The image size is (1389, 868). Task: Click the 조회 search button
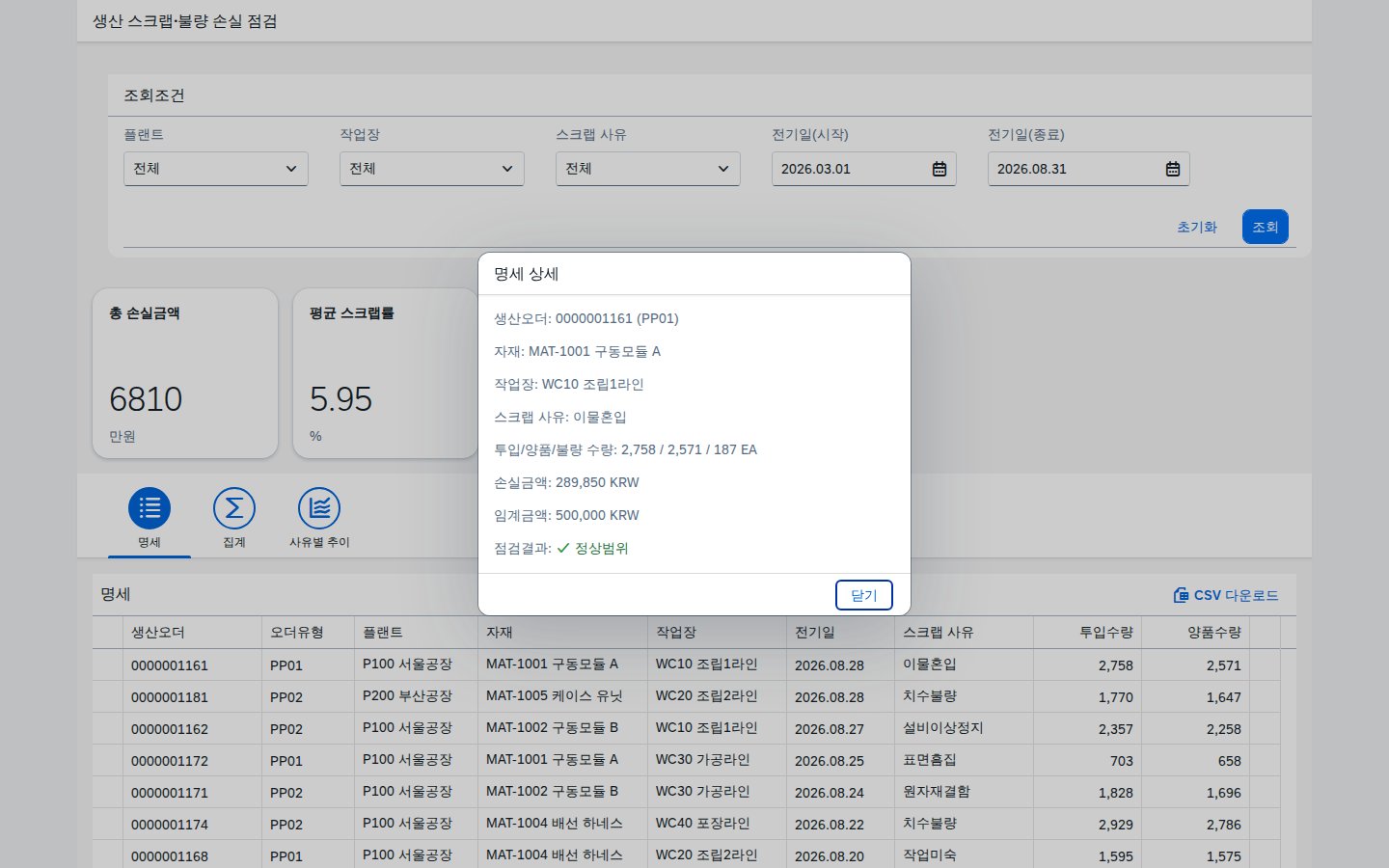(1266, 227)
